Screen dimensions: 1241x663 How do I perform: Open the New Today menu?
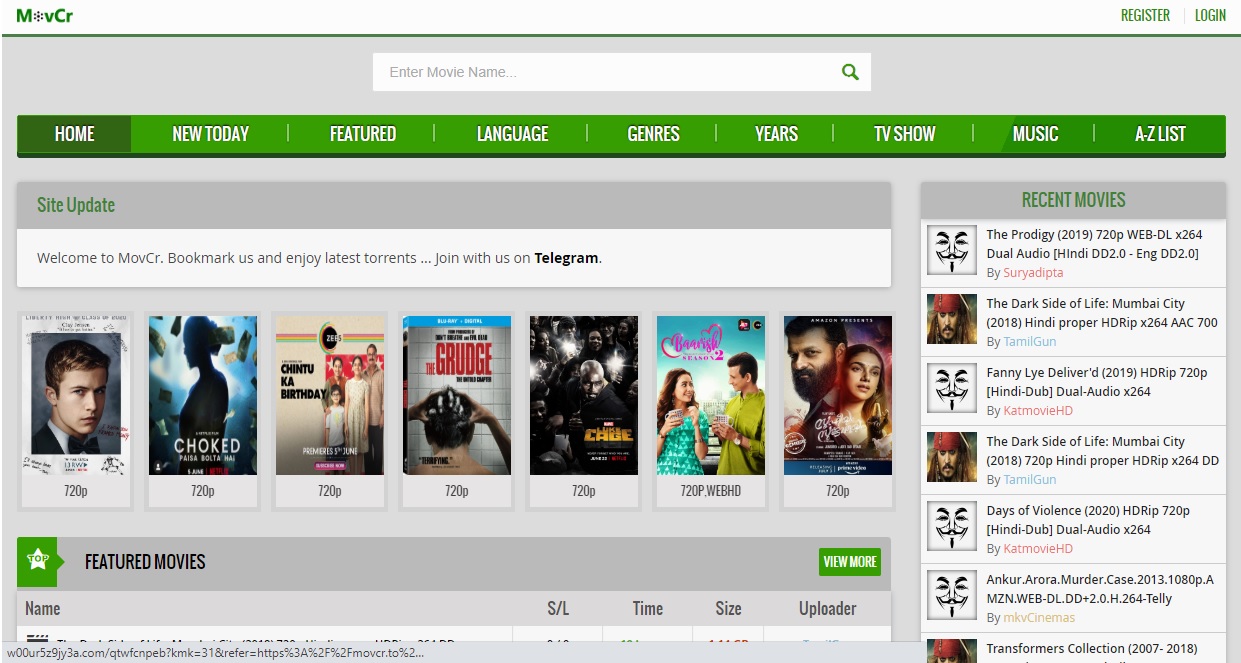click(x=210, y=134)
